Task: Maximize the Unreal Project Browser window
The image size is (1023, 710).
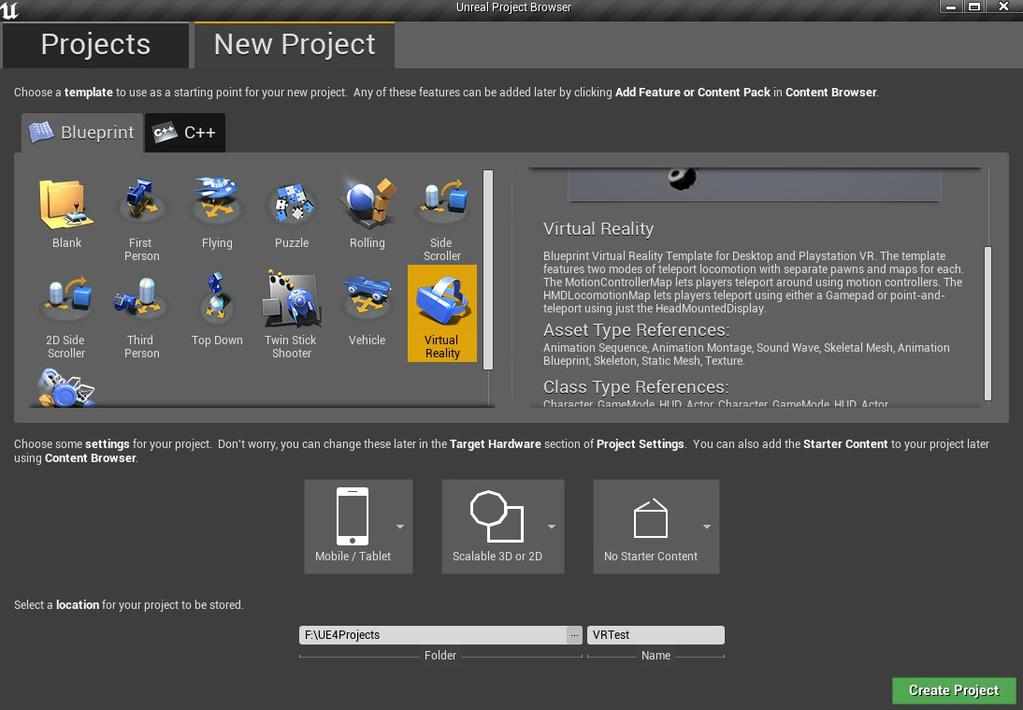Action: pyautogui.click(x=974, y=7)
